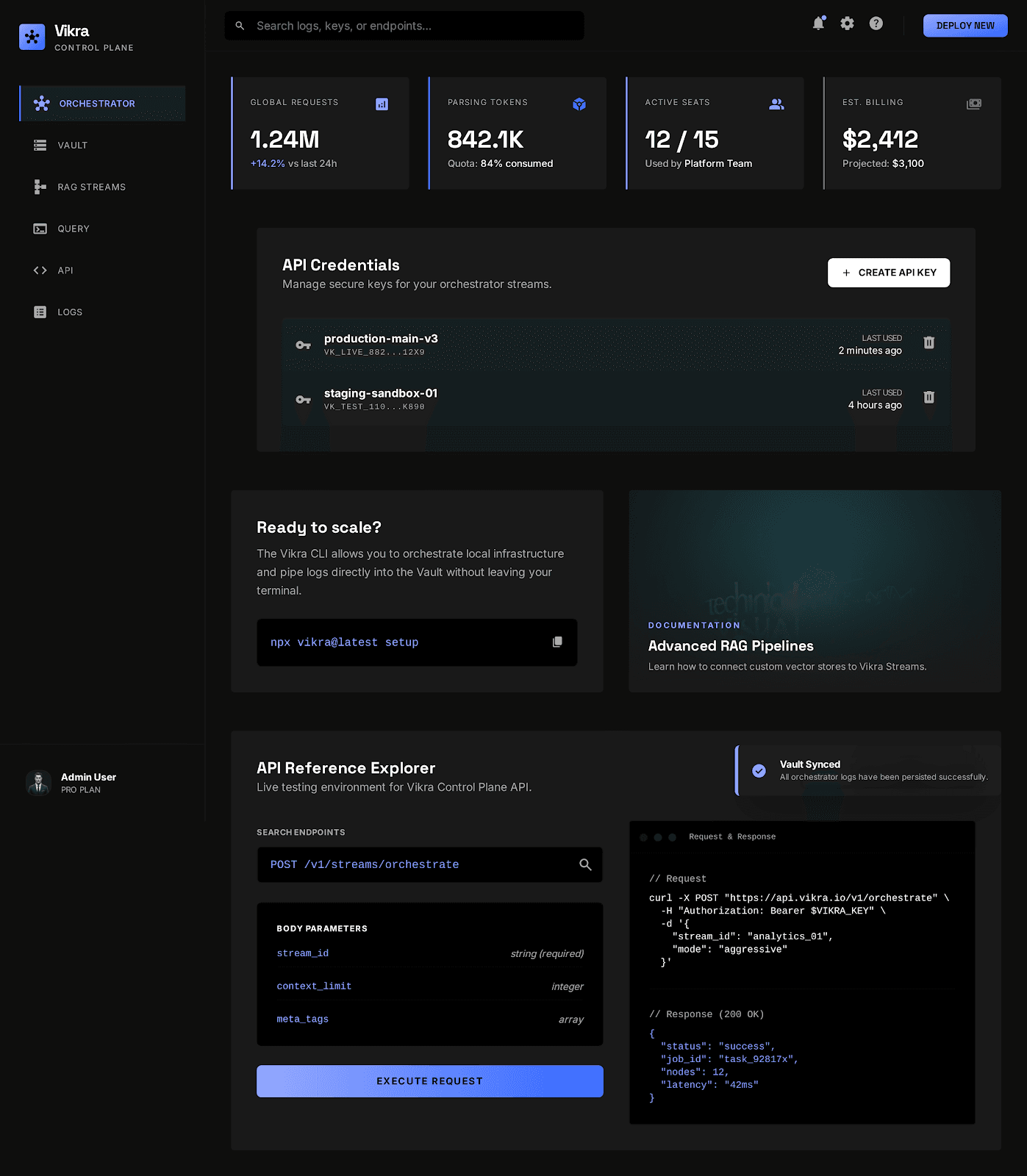This screenshot has width=1027, height=1176.
Task: Click the Est. Billing cash icon
Action: coord(973,104)
